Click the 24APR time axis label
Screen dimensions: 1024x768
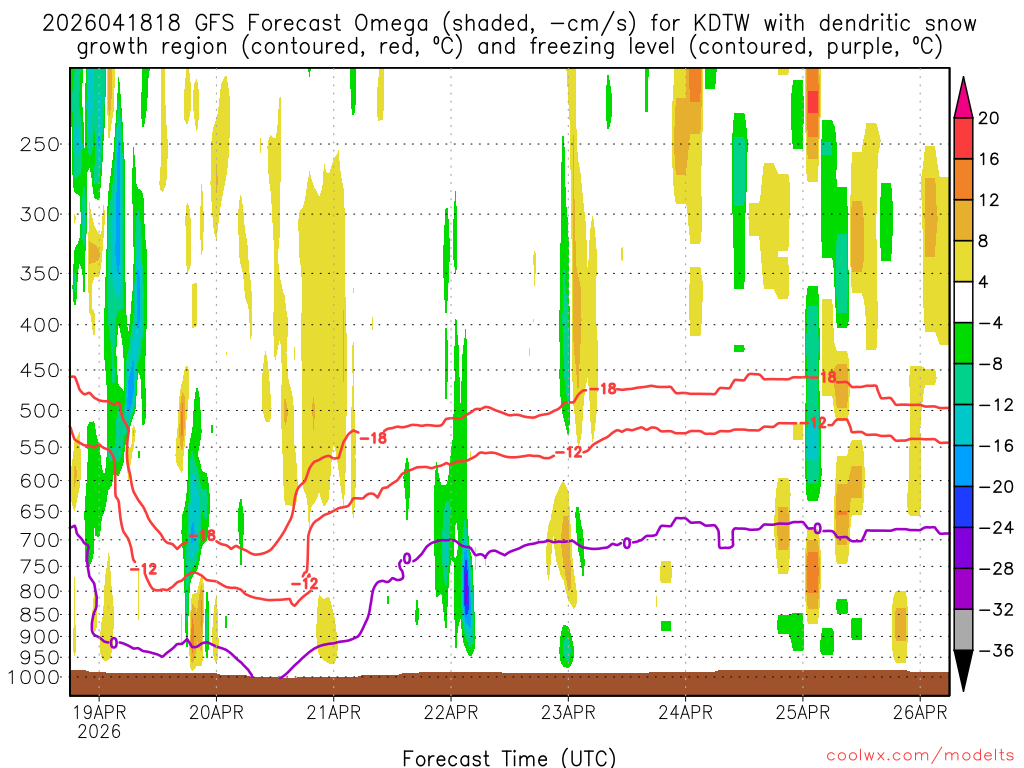tap(685, 712)
